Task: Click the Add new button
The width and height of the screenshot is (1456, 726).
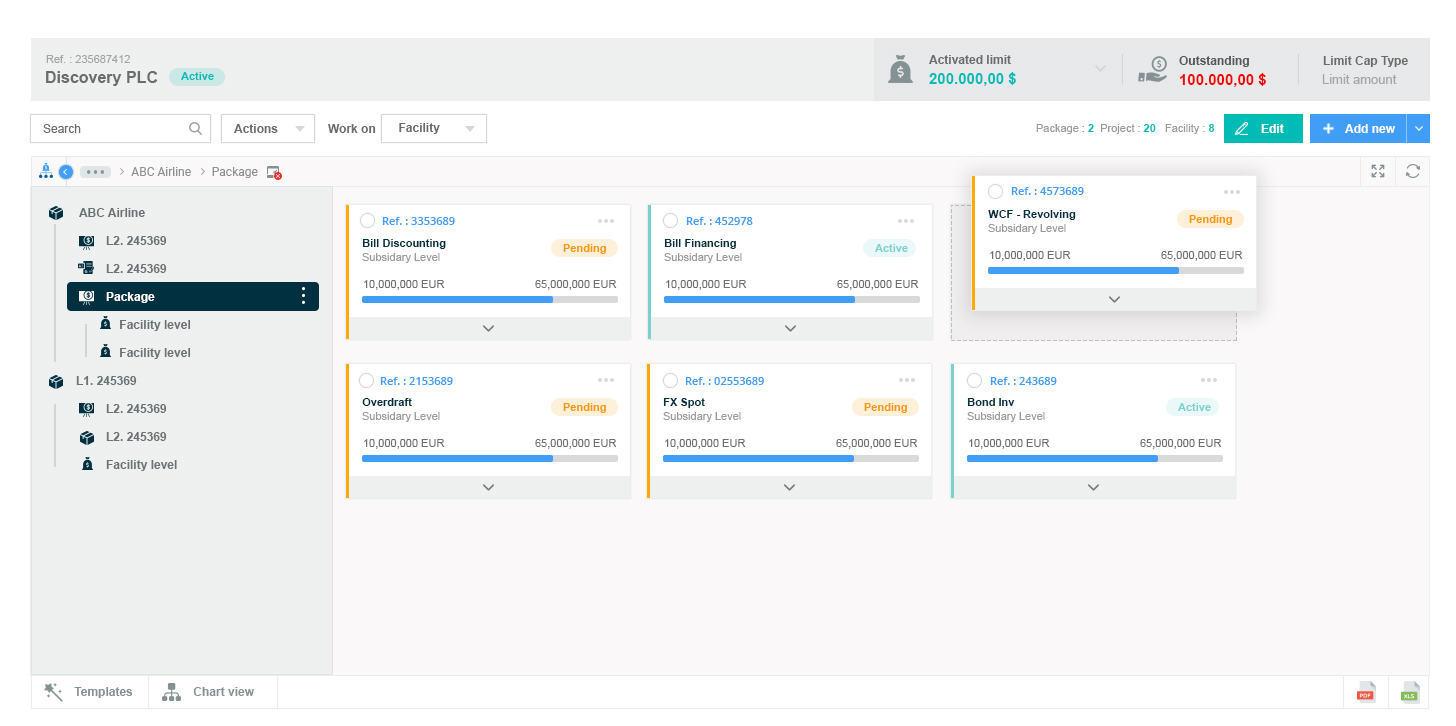Action: point(1357,129)
